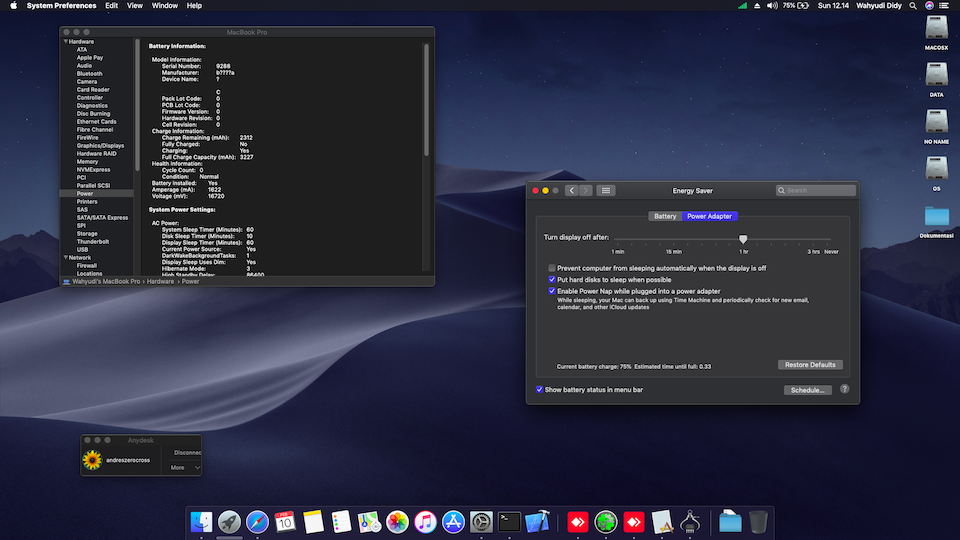
Task: Click volume speaker icon in menu bar
Action: click(772, 6)
